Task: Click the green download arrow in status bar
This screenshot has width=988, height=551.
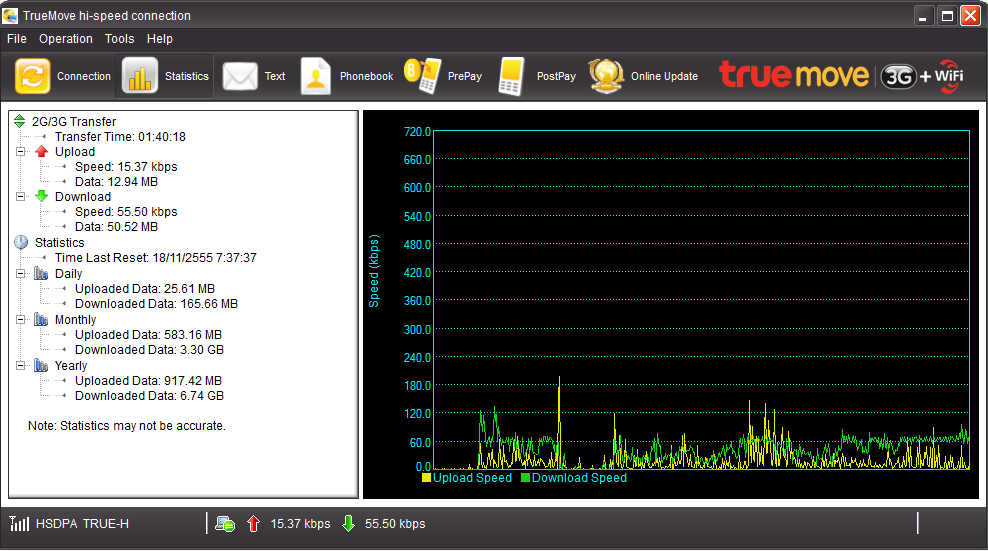Action: (348, 523)
